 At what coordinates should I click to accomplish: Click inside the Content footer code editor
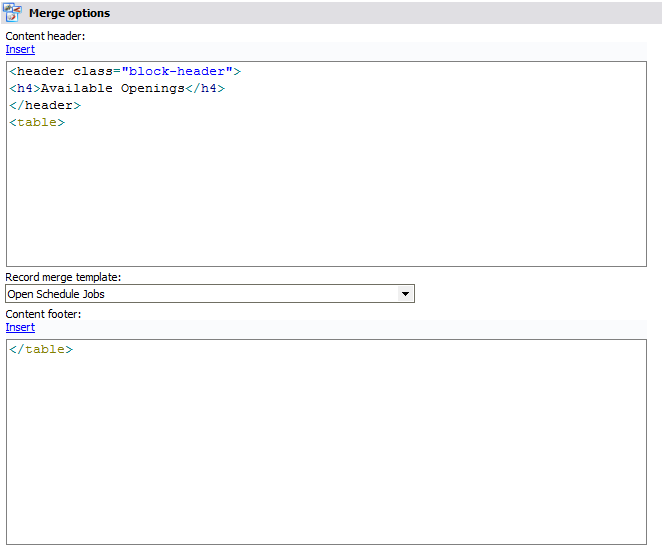(x=326, y=442)
